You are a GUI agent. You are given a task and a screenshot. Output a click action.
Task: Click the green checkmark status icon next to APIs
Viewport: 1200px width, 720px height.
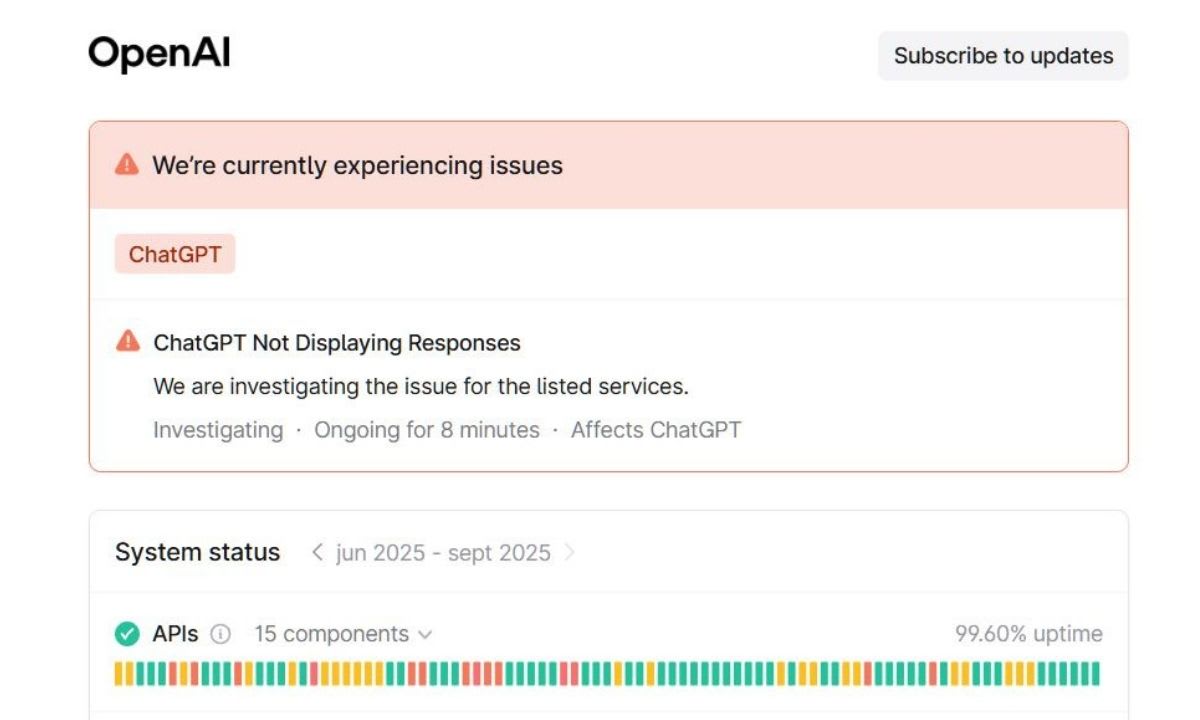click(129, 633)
